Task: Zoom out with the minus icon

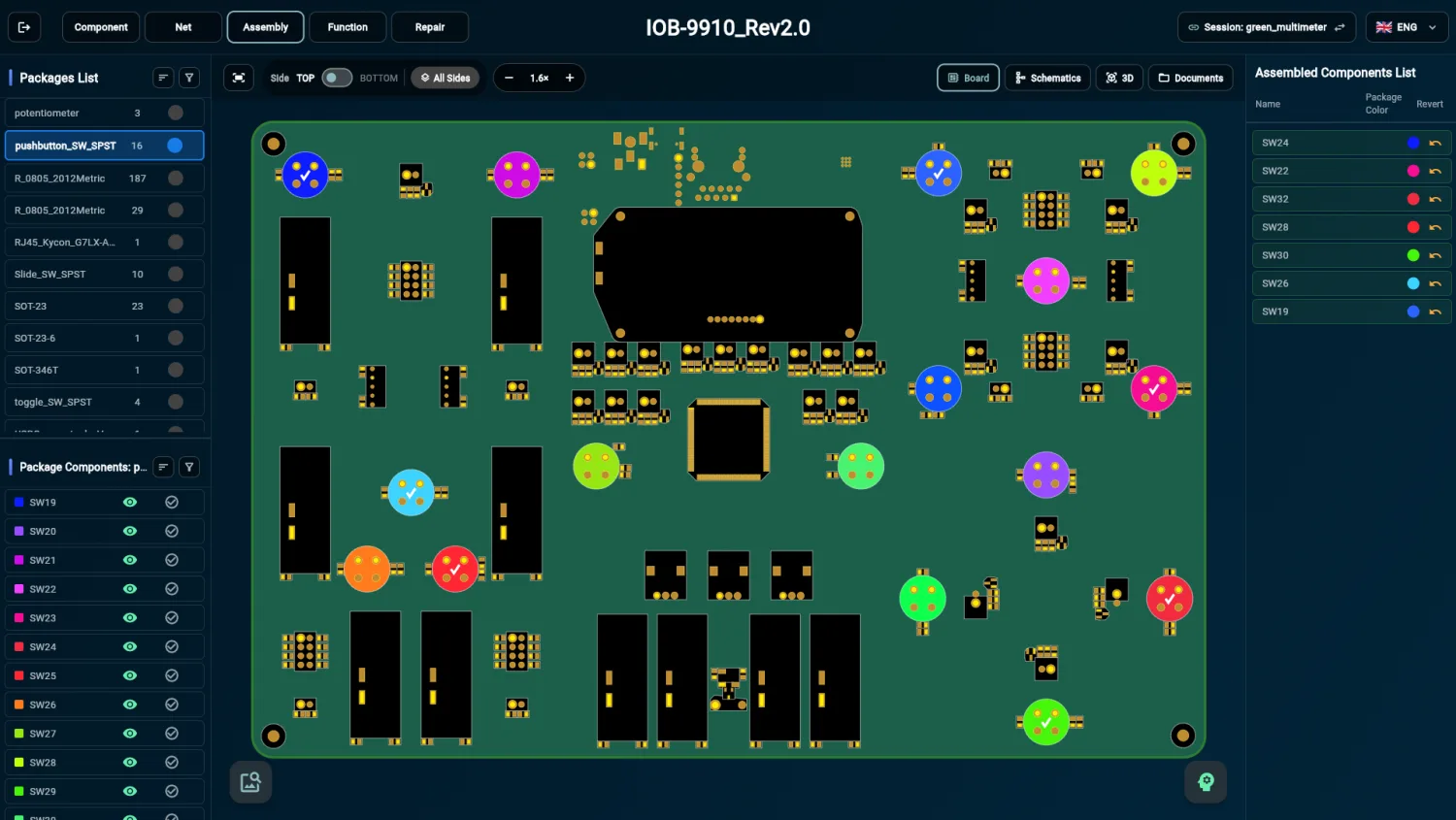Action: (509, 78)
